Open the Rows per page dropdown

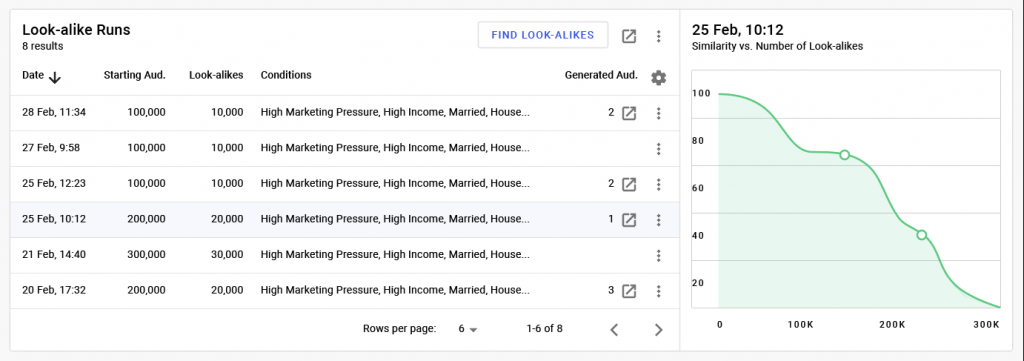pos(468,329)
